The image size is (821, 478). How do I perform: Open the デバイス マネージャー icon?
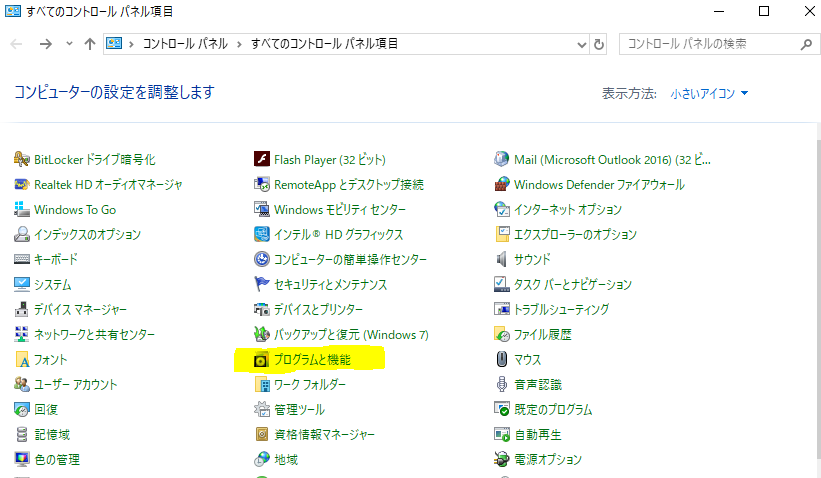click(x=21, y=309)
